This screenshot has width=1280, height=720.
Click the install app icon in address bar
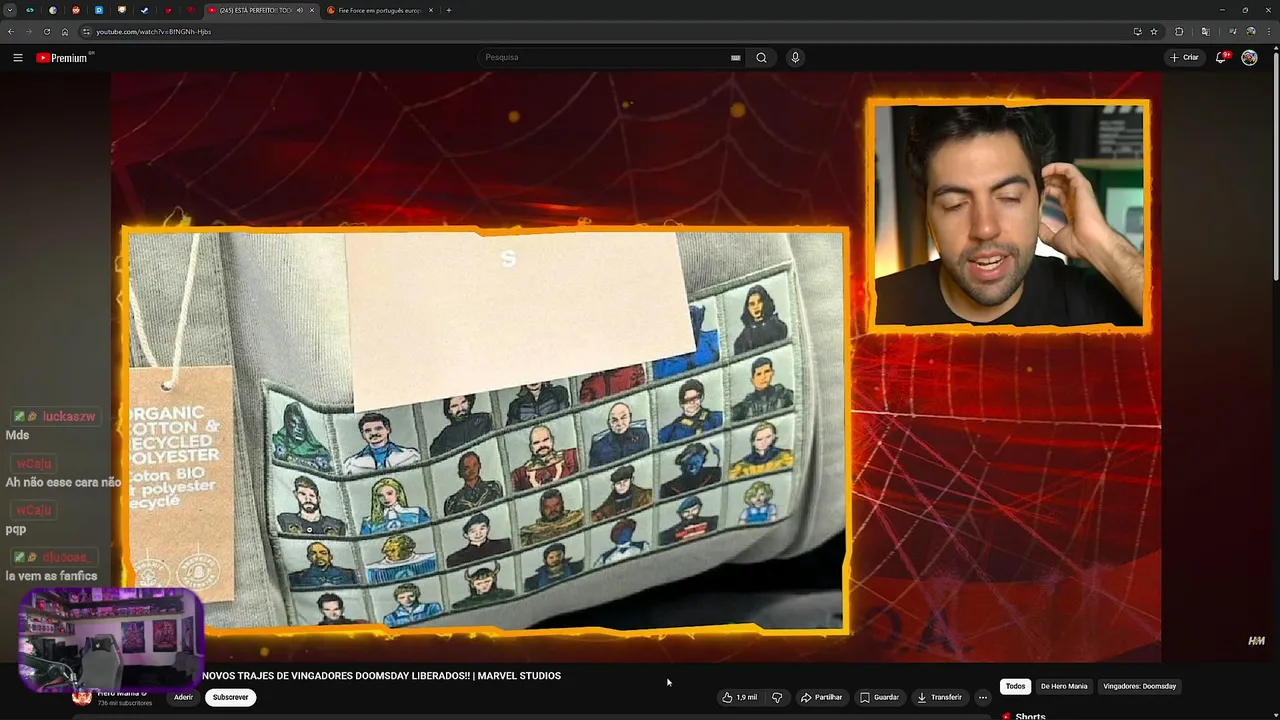click(1137, 32)
